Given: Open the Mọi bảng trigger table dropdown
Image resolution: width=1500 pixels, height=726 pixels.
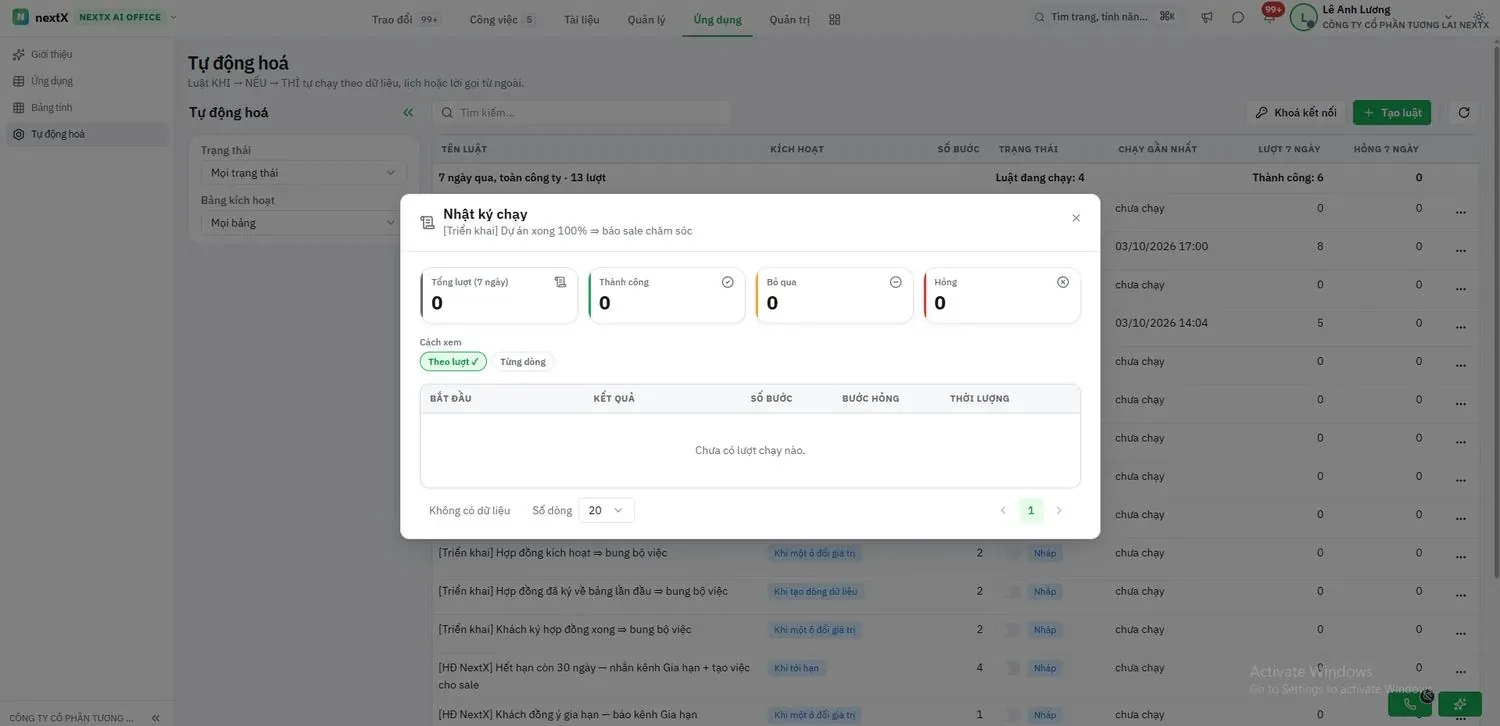Looking at the screenshot, I should (303, 223).
